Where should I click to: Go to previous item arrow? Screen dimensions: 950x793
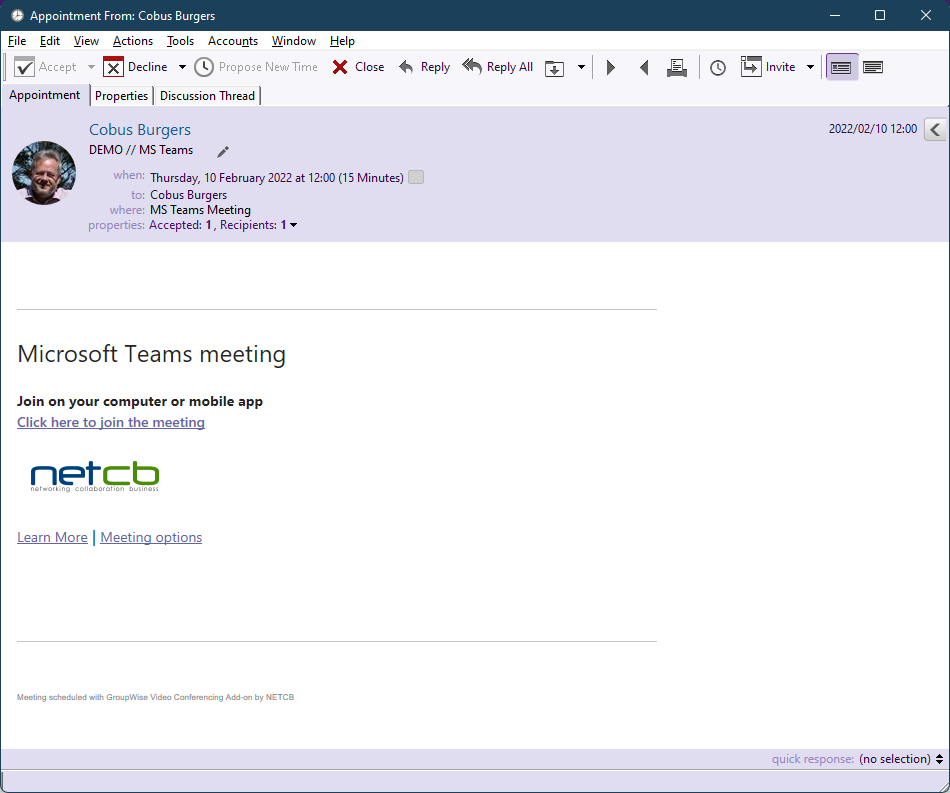click(644, 67)
